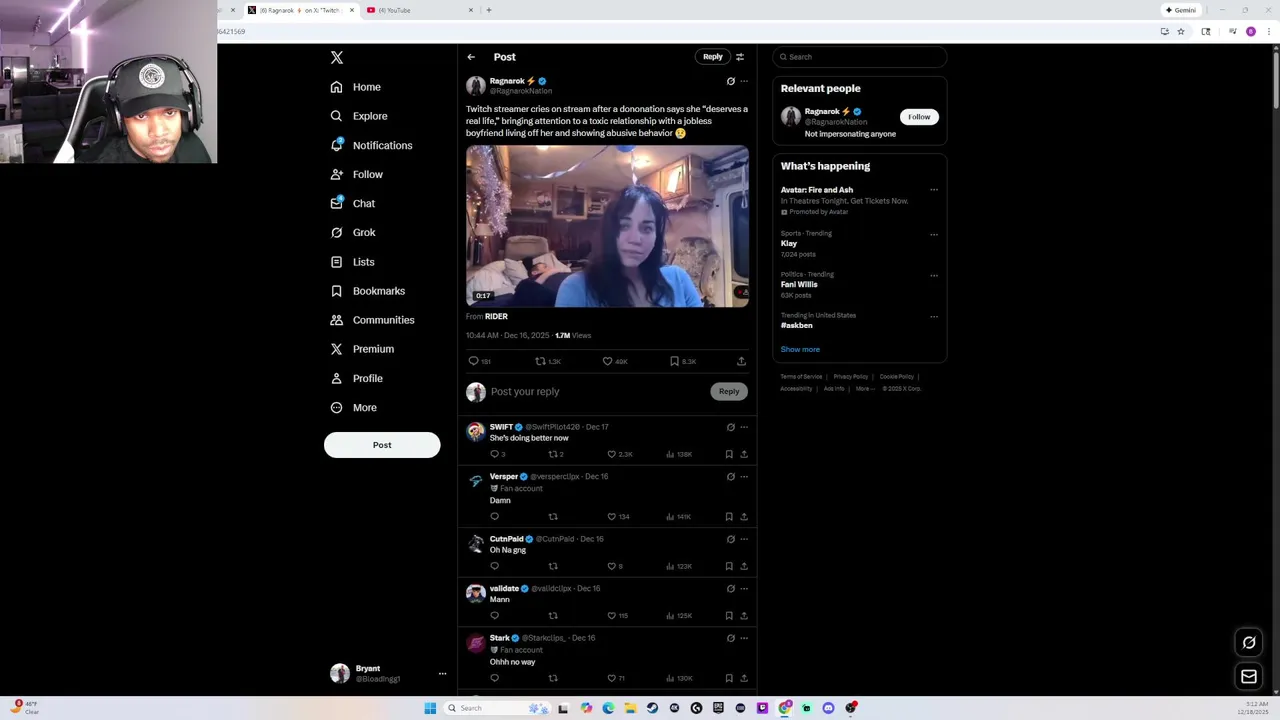Open more options on Ragnarok's post

744,81
